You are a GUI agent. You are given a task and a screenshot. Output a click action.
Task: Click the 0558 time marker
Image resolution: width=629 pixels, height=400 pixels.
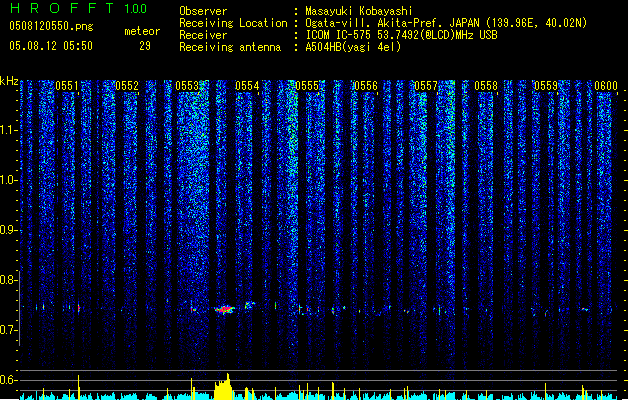(x=486, y=86)
